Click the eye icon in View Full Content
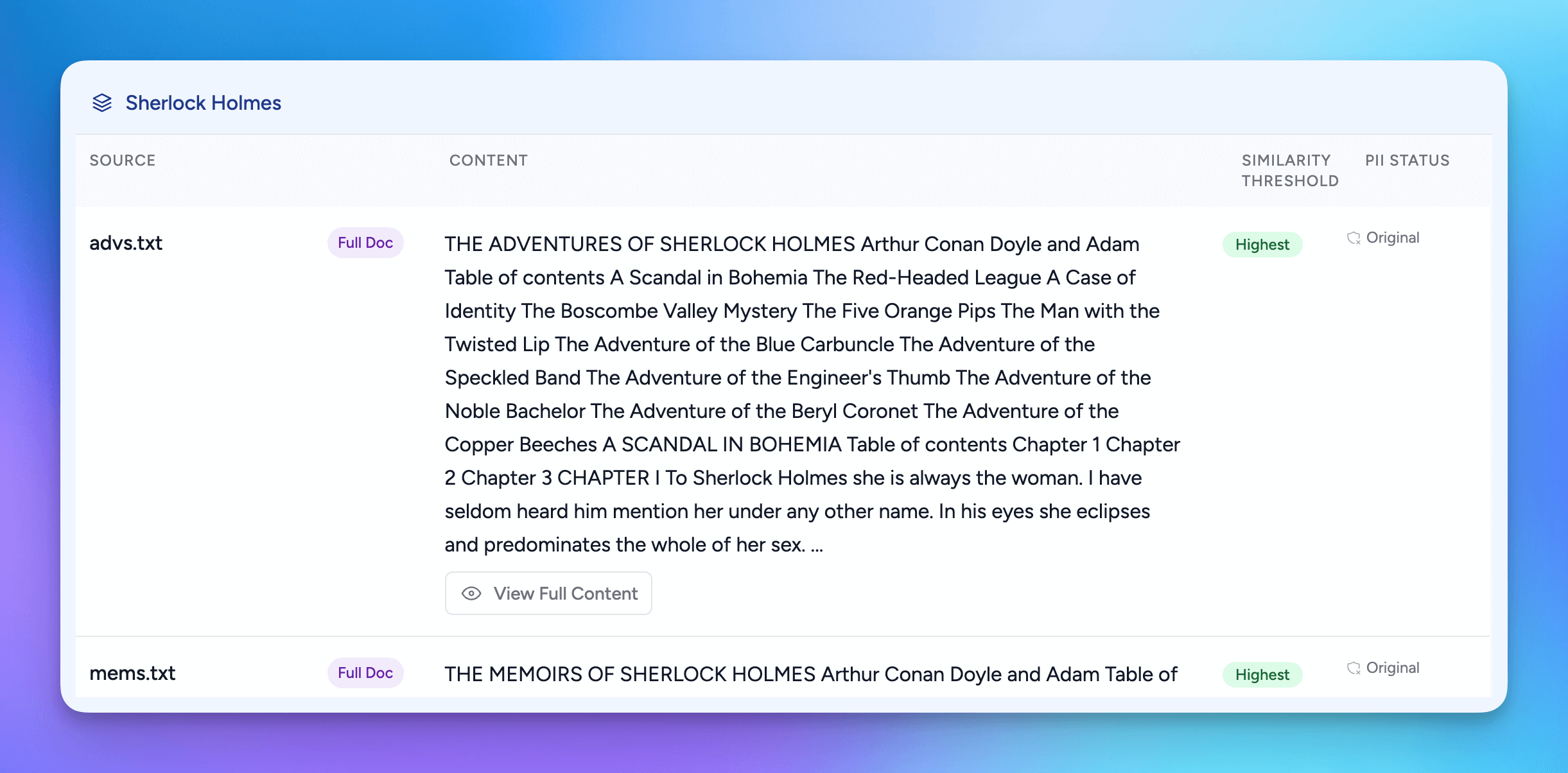The height and width of the screenshot is (773, 1568). pyautogui.click(x=471, y=593)
